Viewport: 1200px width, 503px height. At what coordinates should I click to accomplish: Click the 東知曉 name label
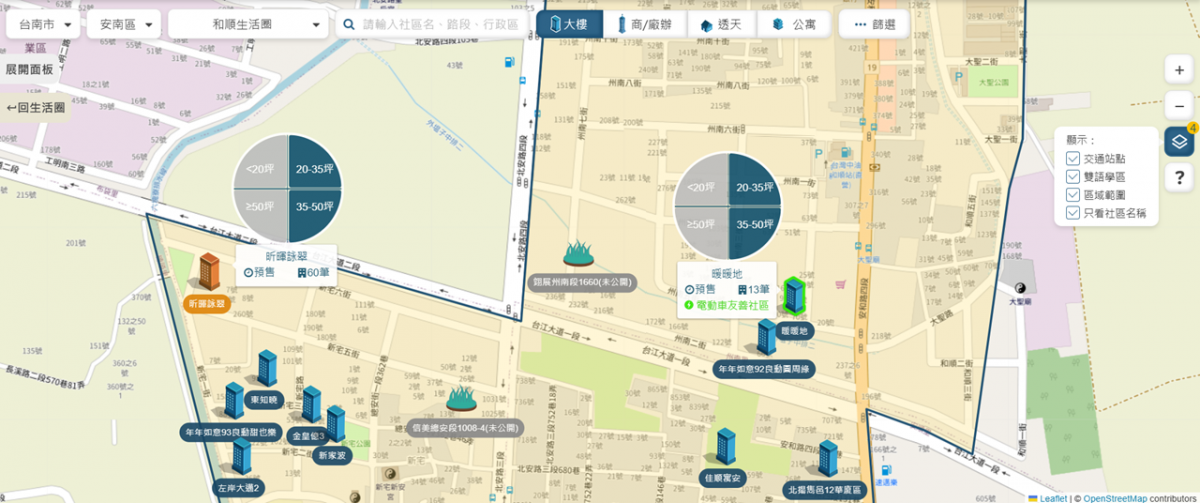coord(266,399)
